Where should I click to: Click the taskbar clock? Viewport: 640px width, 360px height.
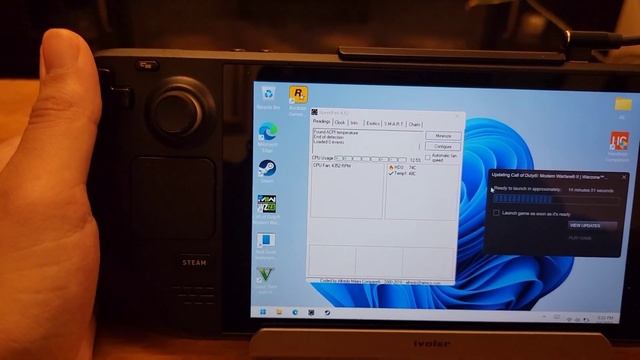pyautogui.click(x=605, y=318)
